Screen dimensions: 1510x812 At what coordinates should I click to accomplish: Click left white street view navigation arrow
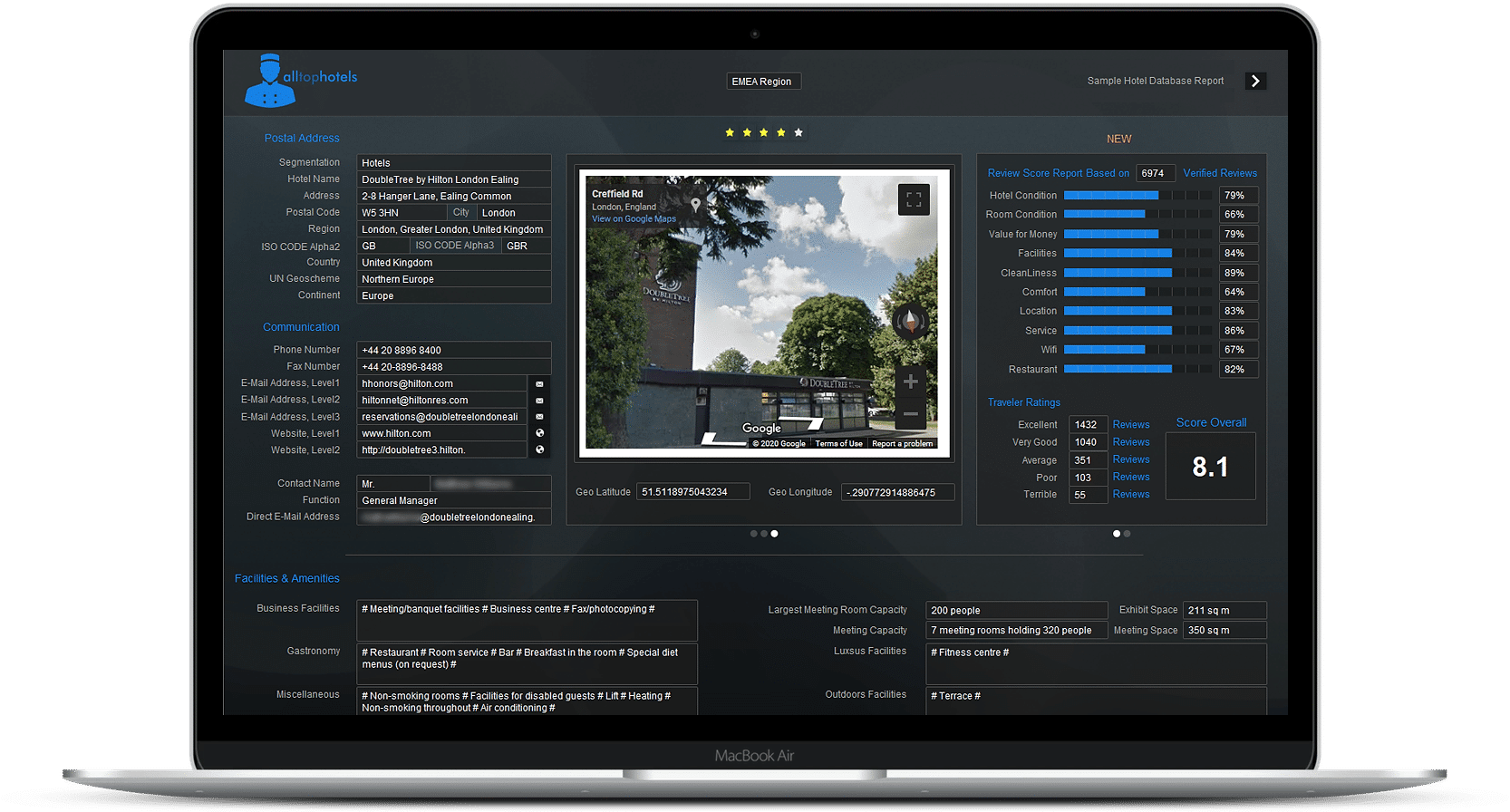pos(722,440)
